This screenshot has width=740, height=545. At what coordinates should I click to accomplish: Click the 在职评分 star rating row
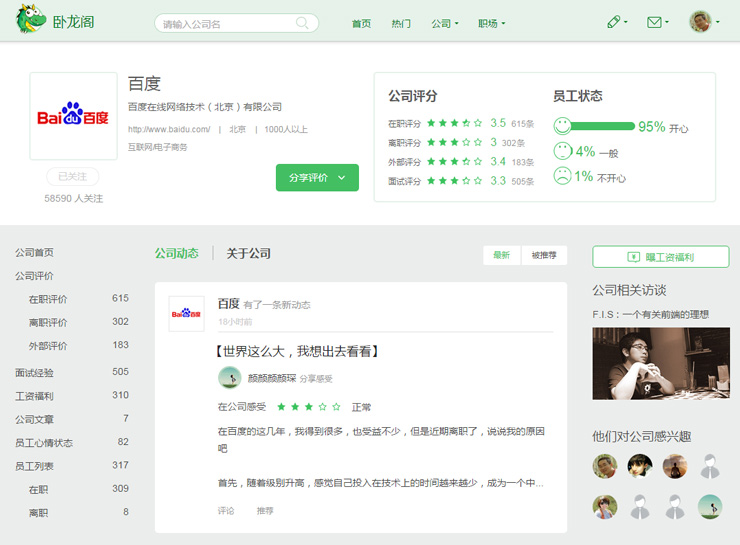[454, 123]
